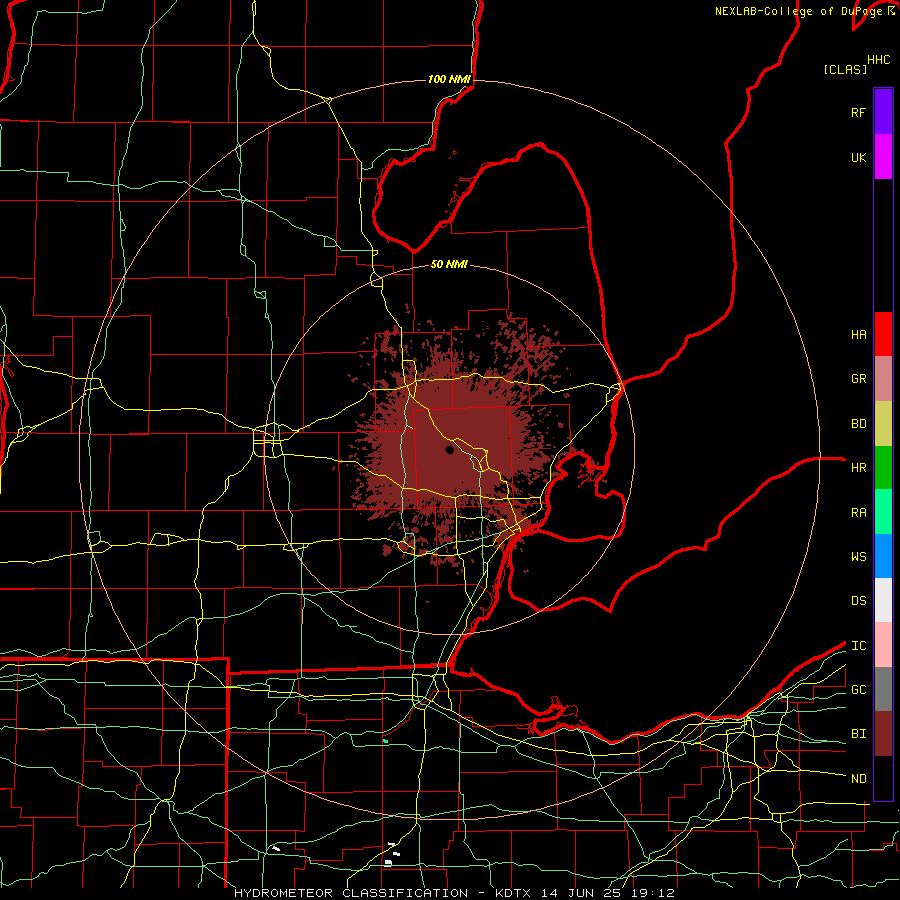Click the RF legend label
The width and height of the screenshot is (900, 900).
point(858,112)
